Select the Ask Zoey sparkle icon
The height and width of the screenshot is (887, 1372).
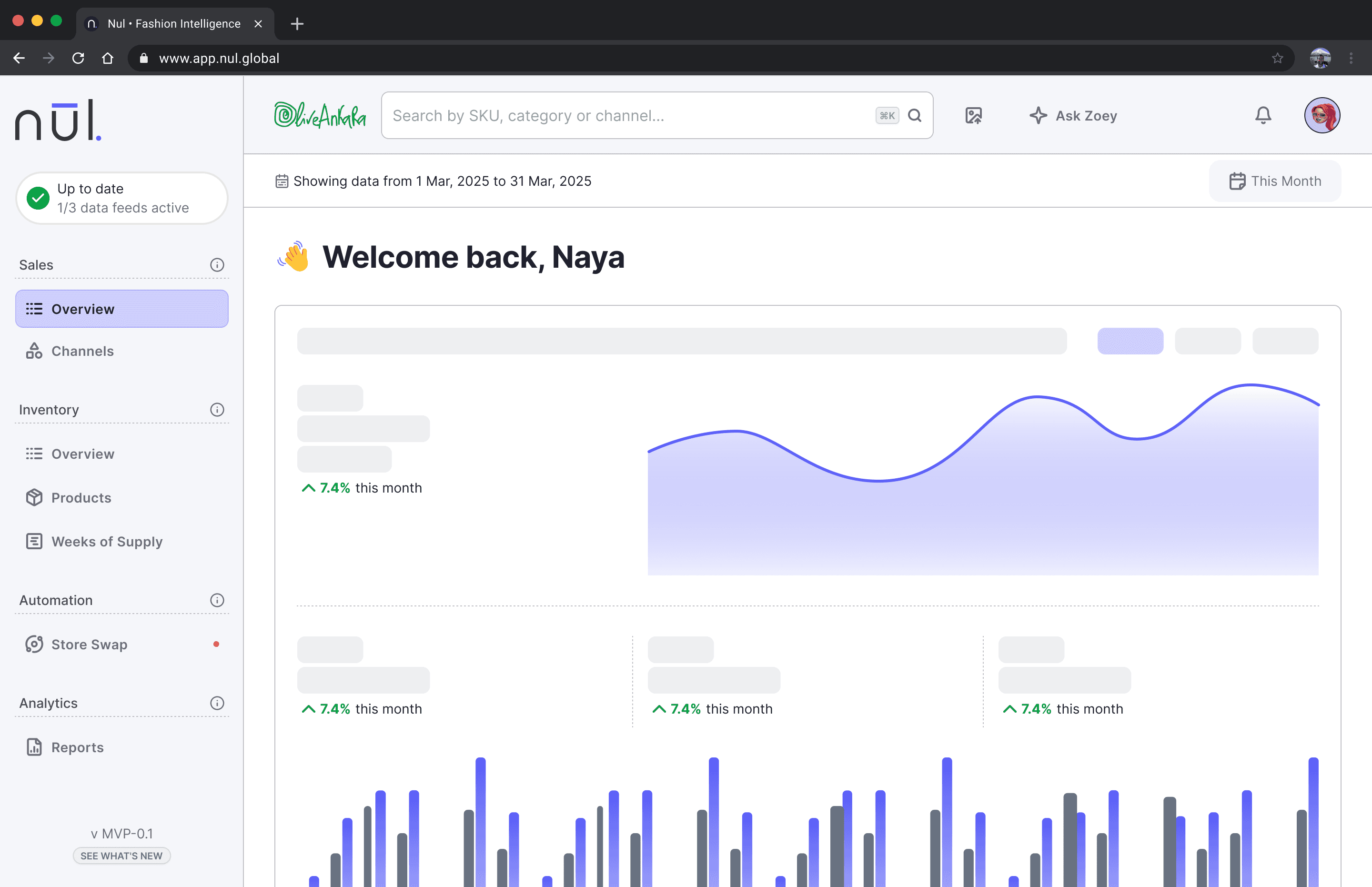(1038, 115)
